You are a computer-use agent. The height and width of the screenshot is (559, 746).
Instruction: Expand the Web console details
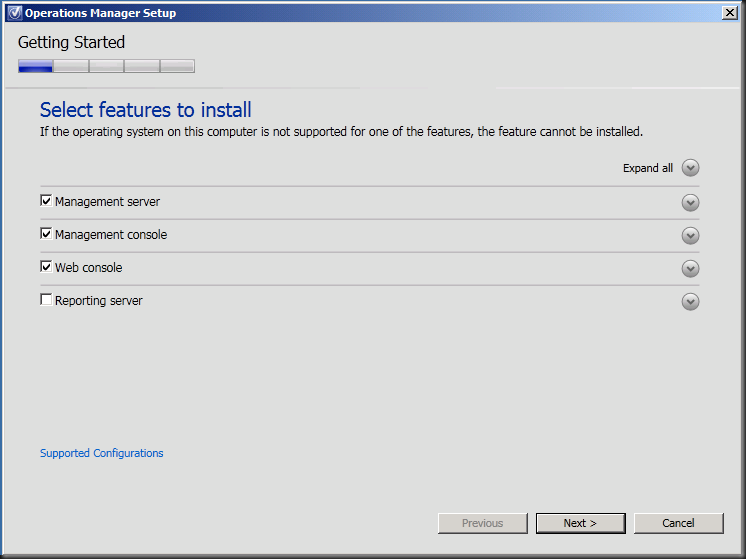690,268
